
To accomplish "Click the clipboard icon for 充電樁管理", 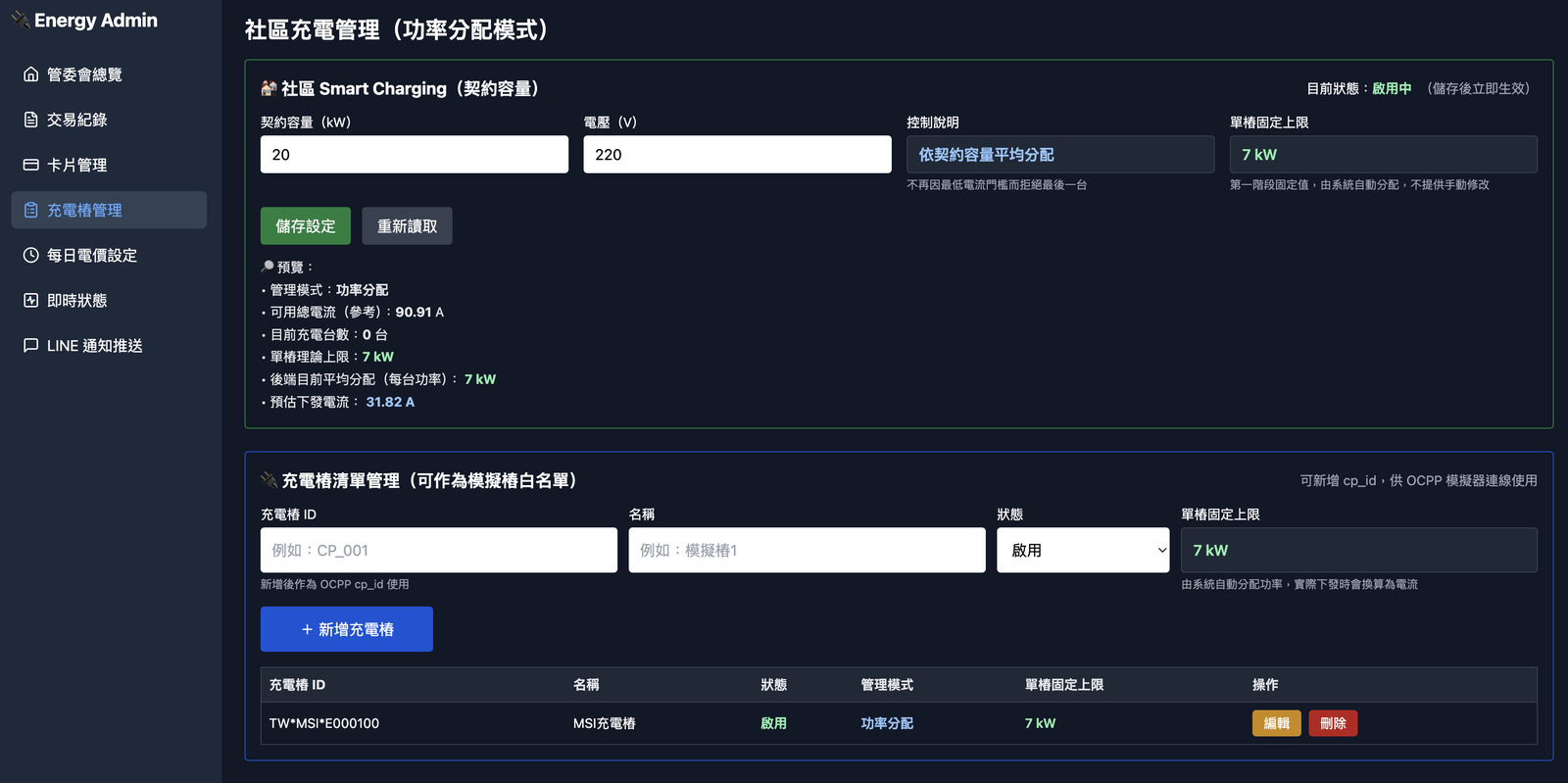I will click(30, 210).
